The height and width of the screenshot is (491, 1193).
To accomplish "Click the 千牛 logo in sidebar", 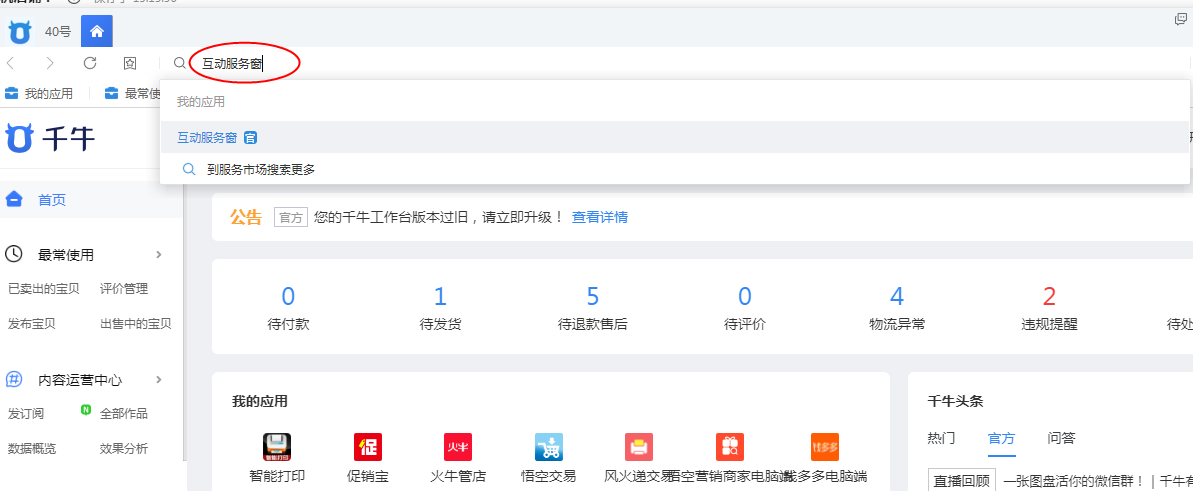I will pos(50,139).
